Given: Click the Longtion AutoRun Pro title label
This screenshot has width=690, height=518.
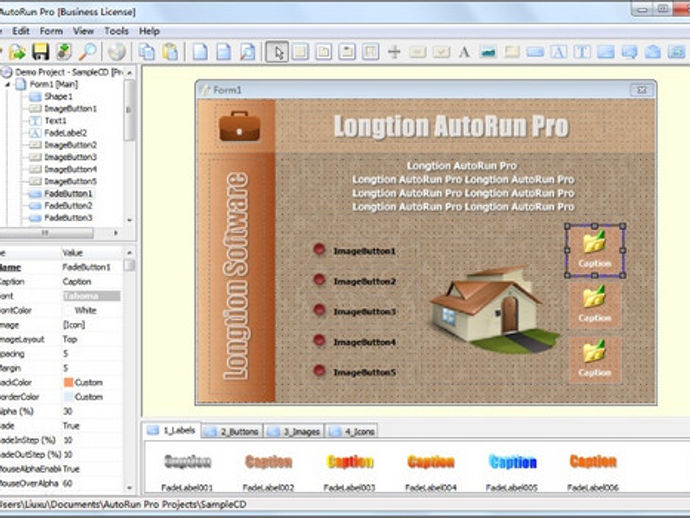Looking at the screenshot, I should tap(451, 126).
